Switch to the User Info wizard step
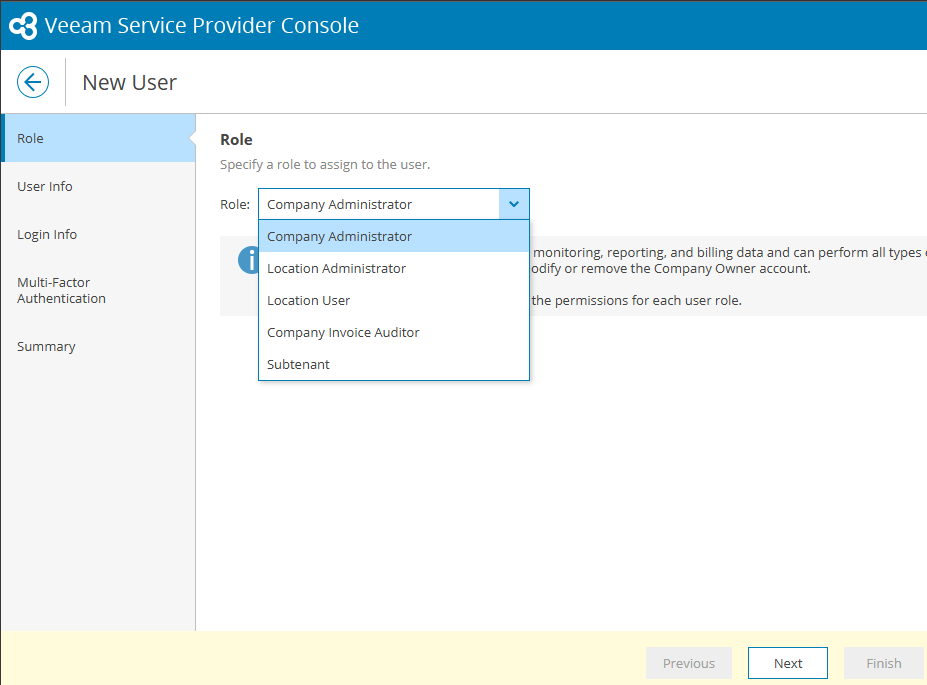Image resolution: width=927 pixels, height=685 pixels. point(98,186)
